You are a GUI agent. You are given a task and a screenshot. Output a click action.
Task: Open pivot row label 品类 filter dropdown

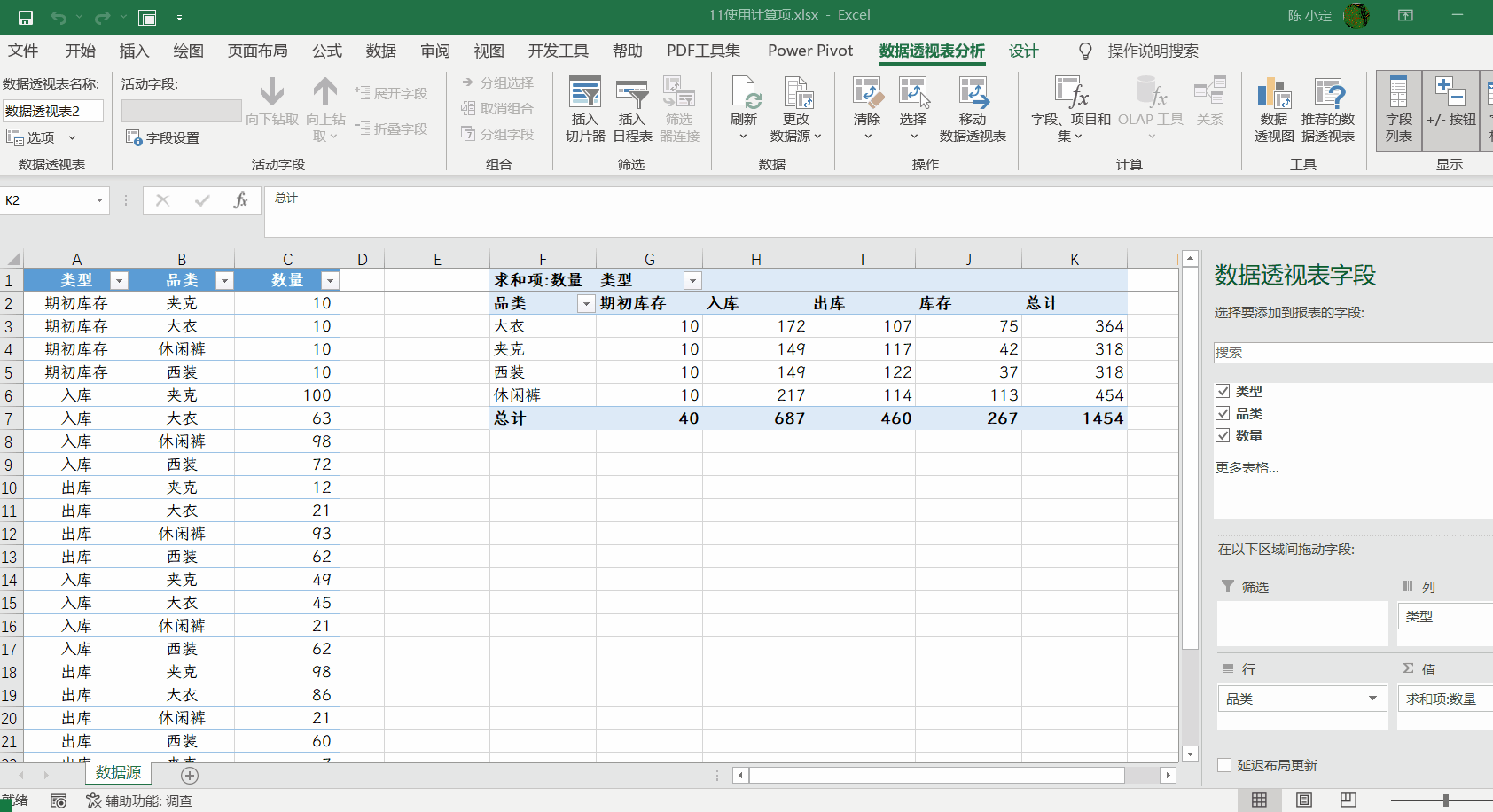(x=585, y=304)
